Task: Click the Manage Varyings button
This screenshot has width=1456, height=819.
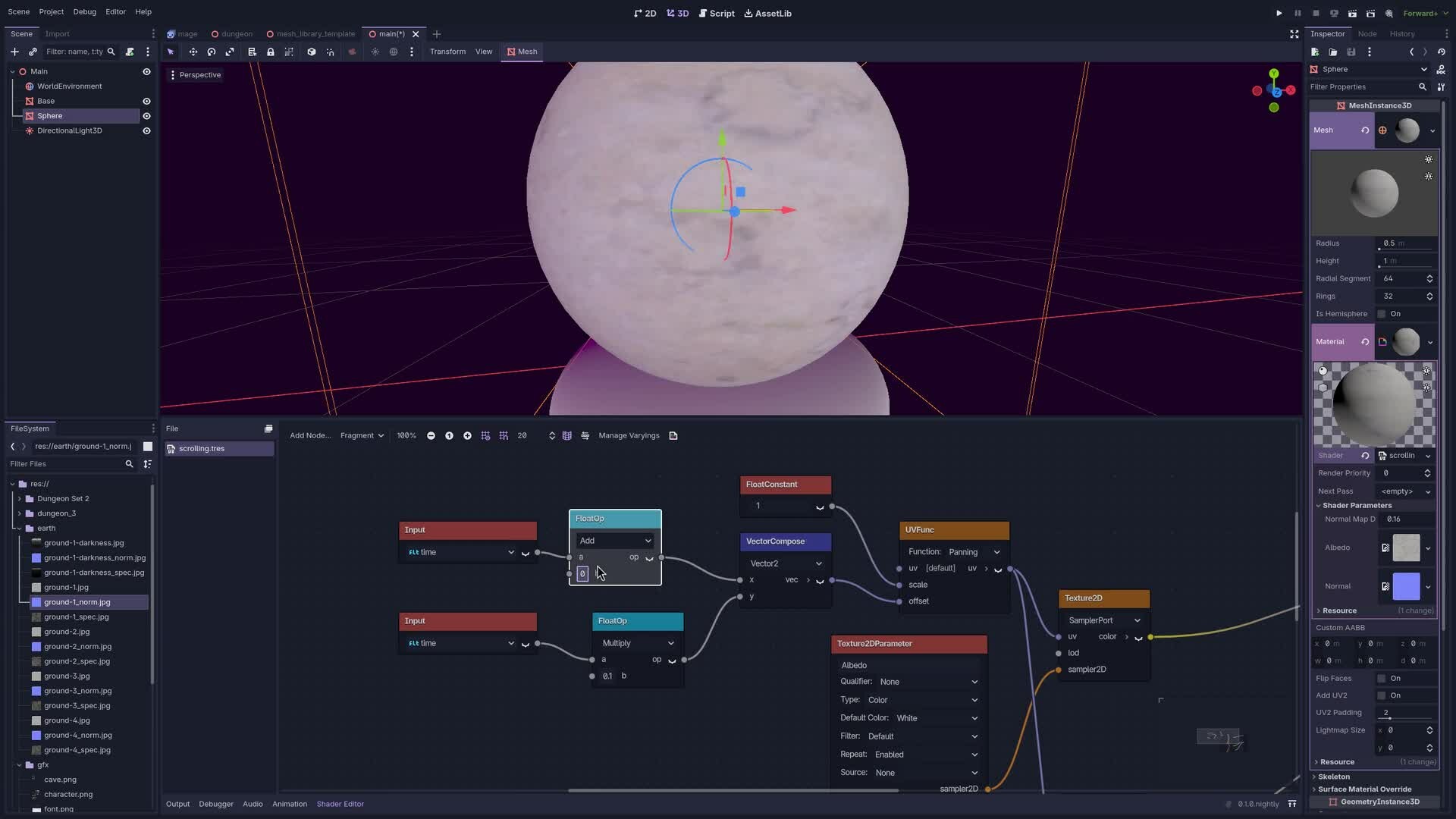Action: pos(629,435)
